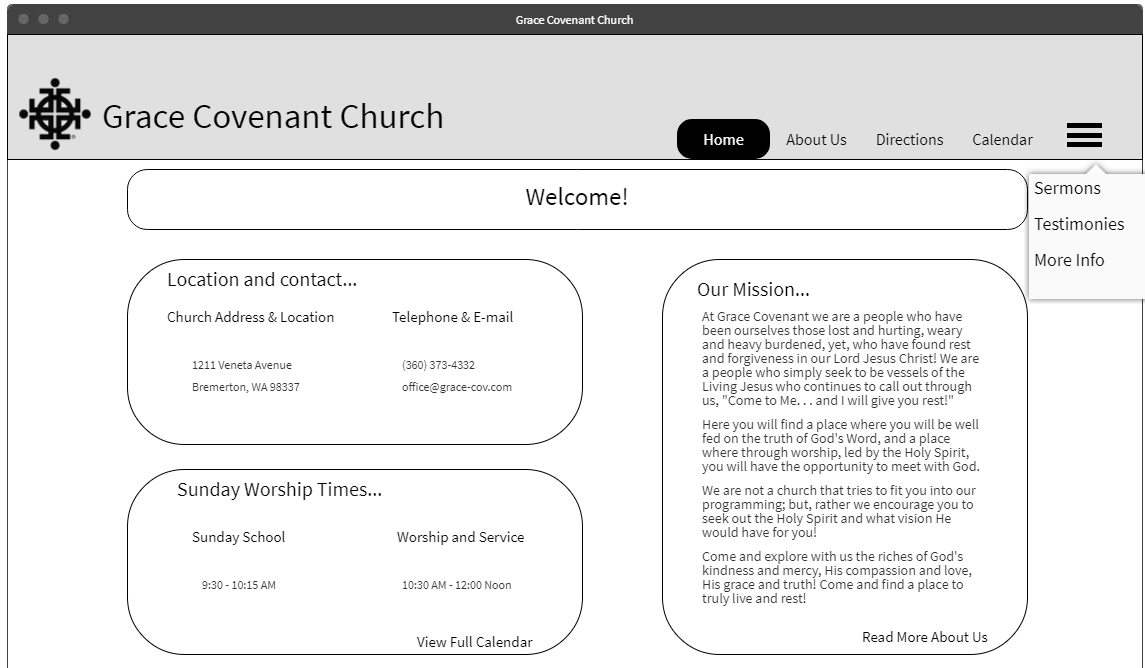
Task: Click the Grace Covenant Church cross logo
Action: (x=55, y=114)
